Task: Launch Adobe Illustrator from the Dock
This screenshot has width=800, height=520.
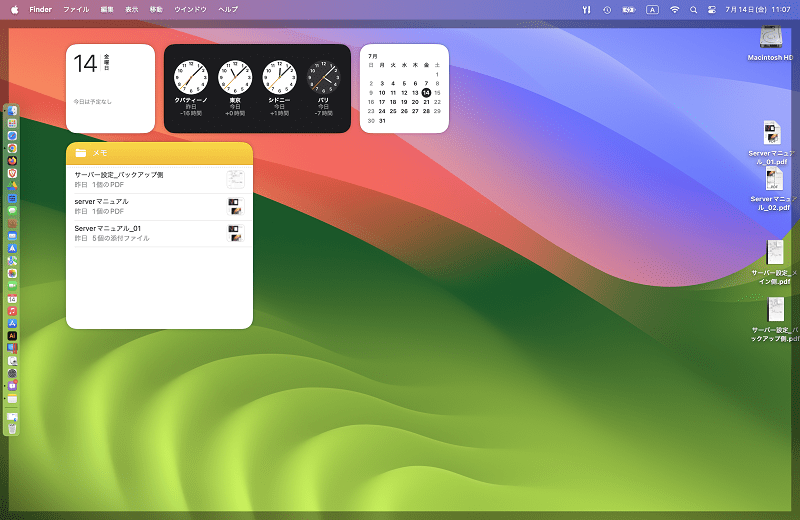Action: tap(12, 336)
